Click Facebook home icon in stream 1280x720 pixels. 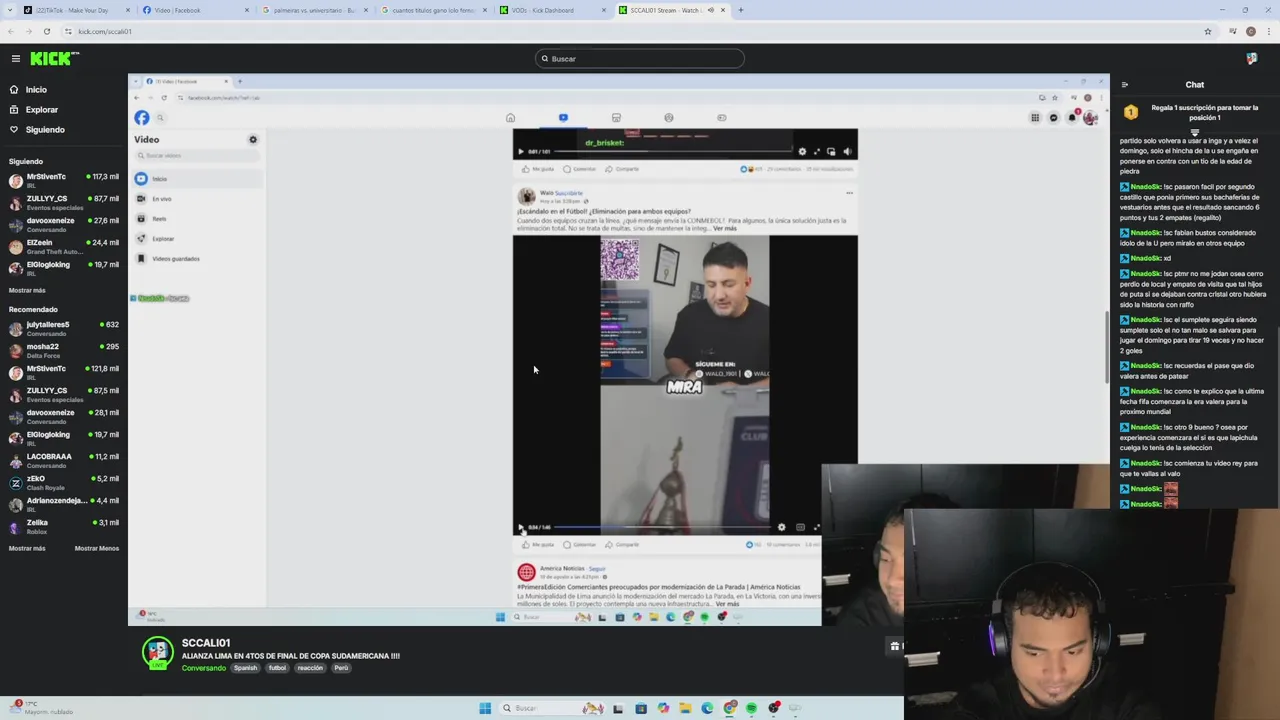[x=510, y=118]
